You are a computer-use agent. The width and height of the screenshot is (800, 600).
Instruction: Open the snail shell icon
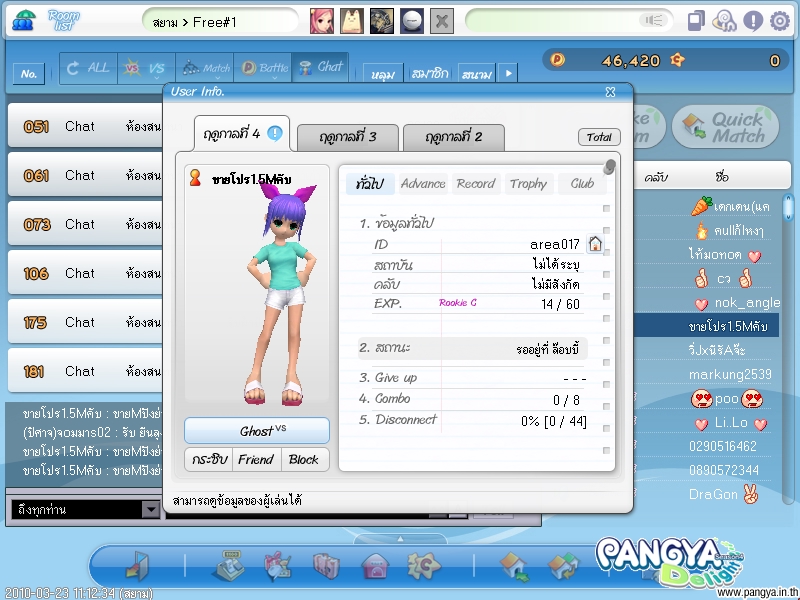pos(724,21)
